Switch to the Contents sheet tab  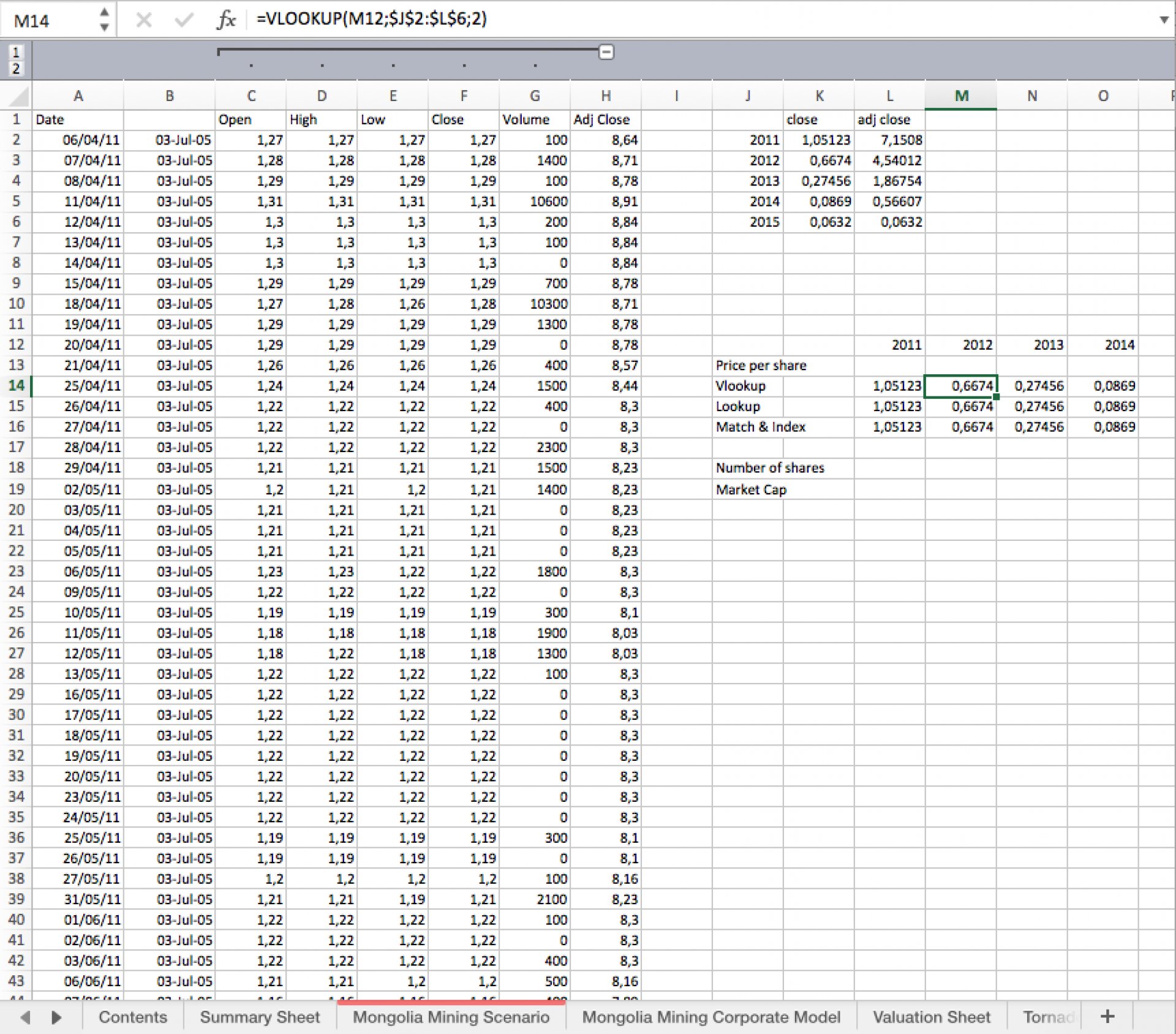133,1017
